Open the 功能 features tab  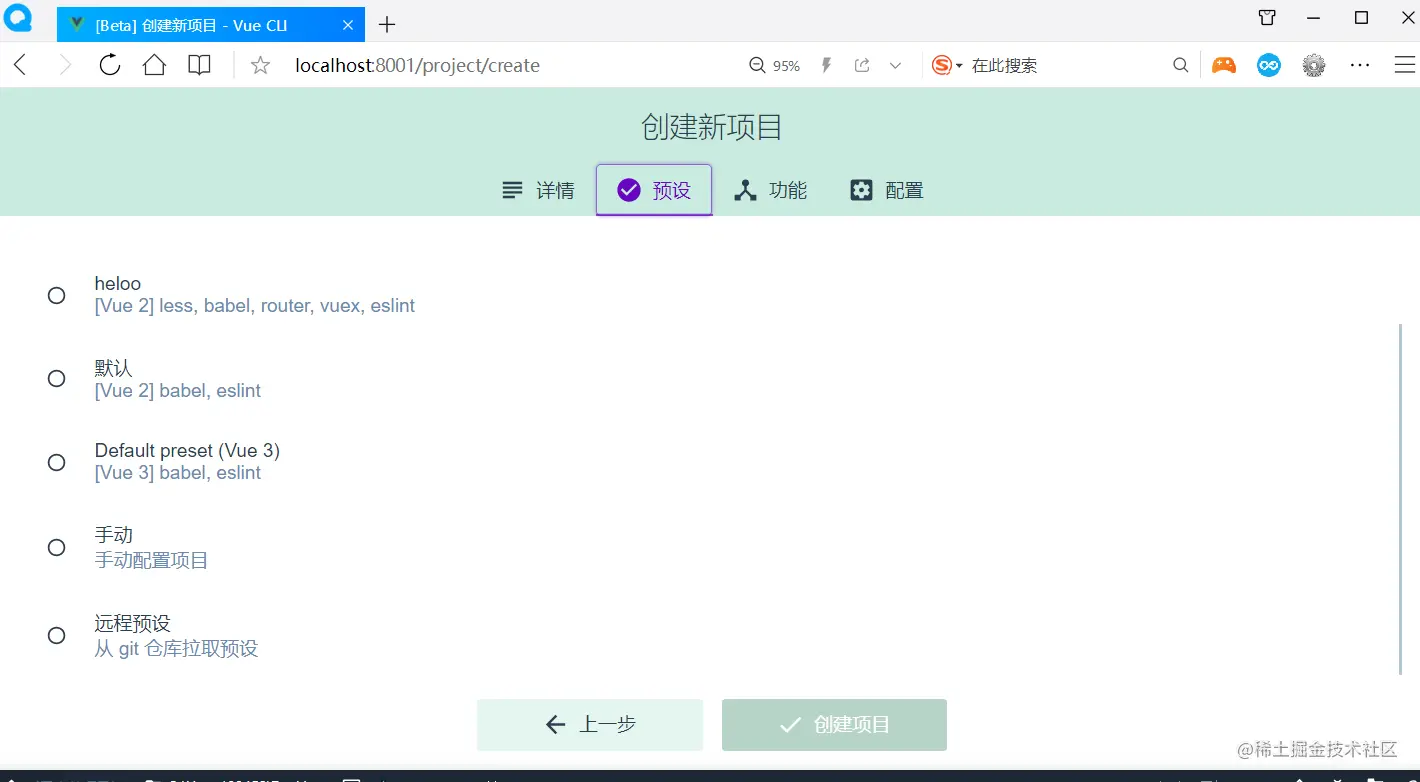[770, 190]
